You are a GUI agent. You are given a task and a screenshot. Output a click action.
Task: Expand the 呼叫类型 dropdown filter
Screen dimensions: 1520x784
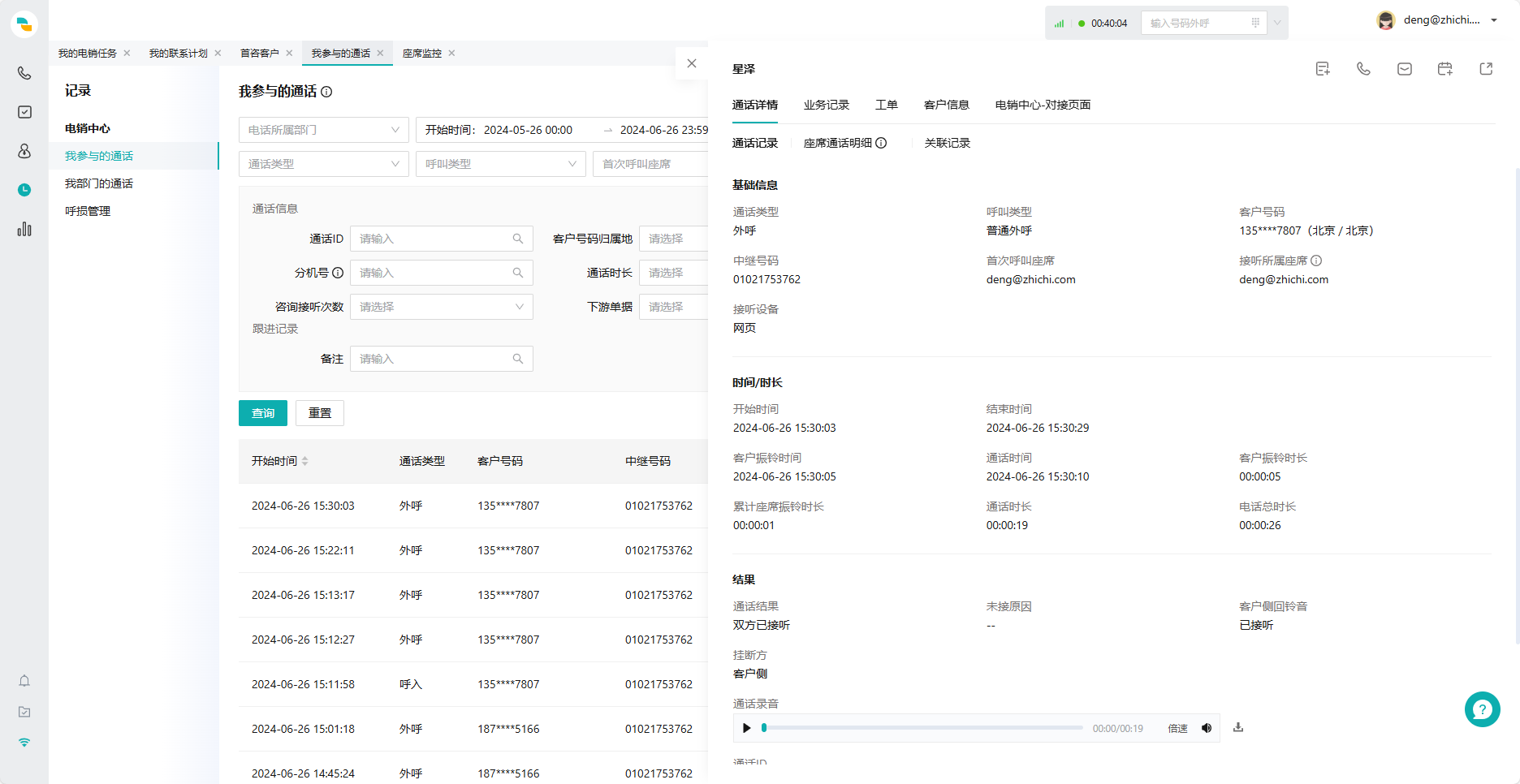point(501,164)
